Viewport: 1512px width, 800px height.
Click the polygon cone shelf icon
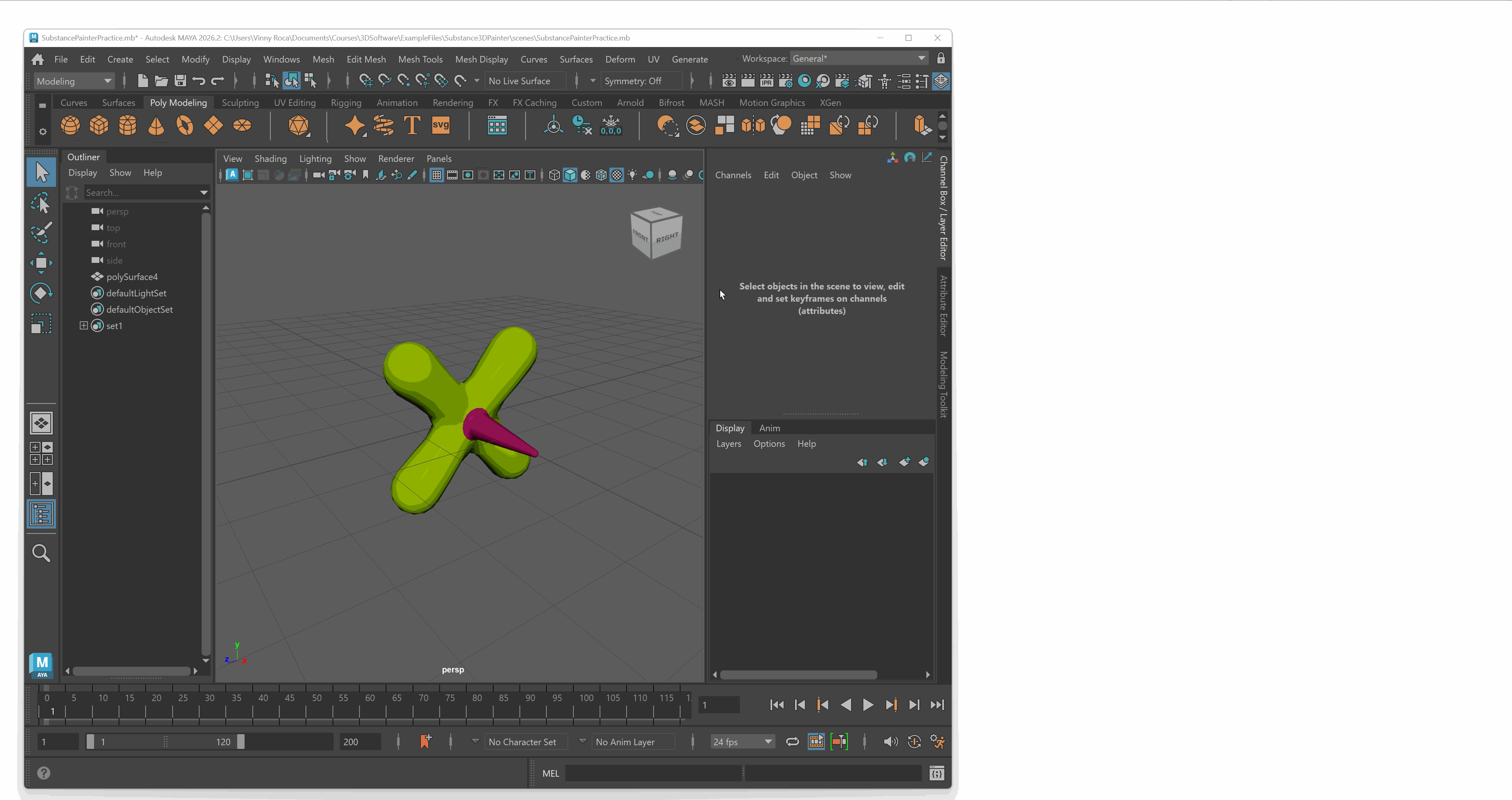pyautogui.click(x=156, y=125)
